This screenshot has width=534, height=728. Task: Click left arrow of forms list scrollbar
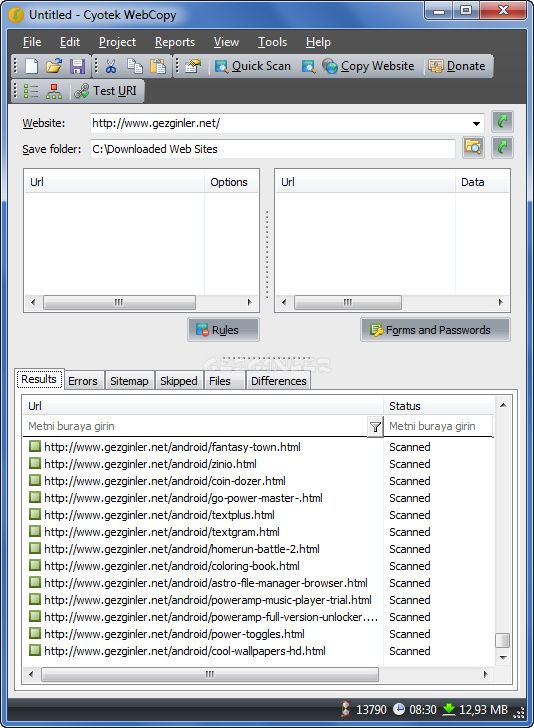tap(284, 302)
